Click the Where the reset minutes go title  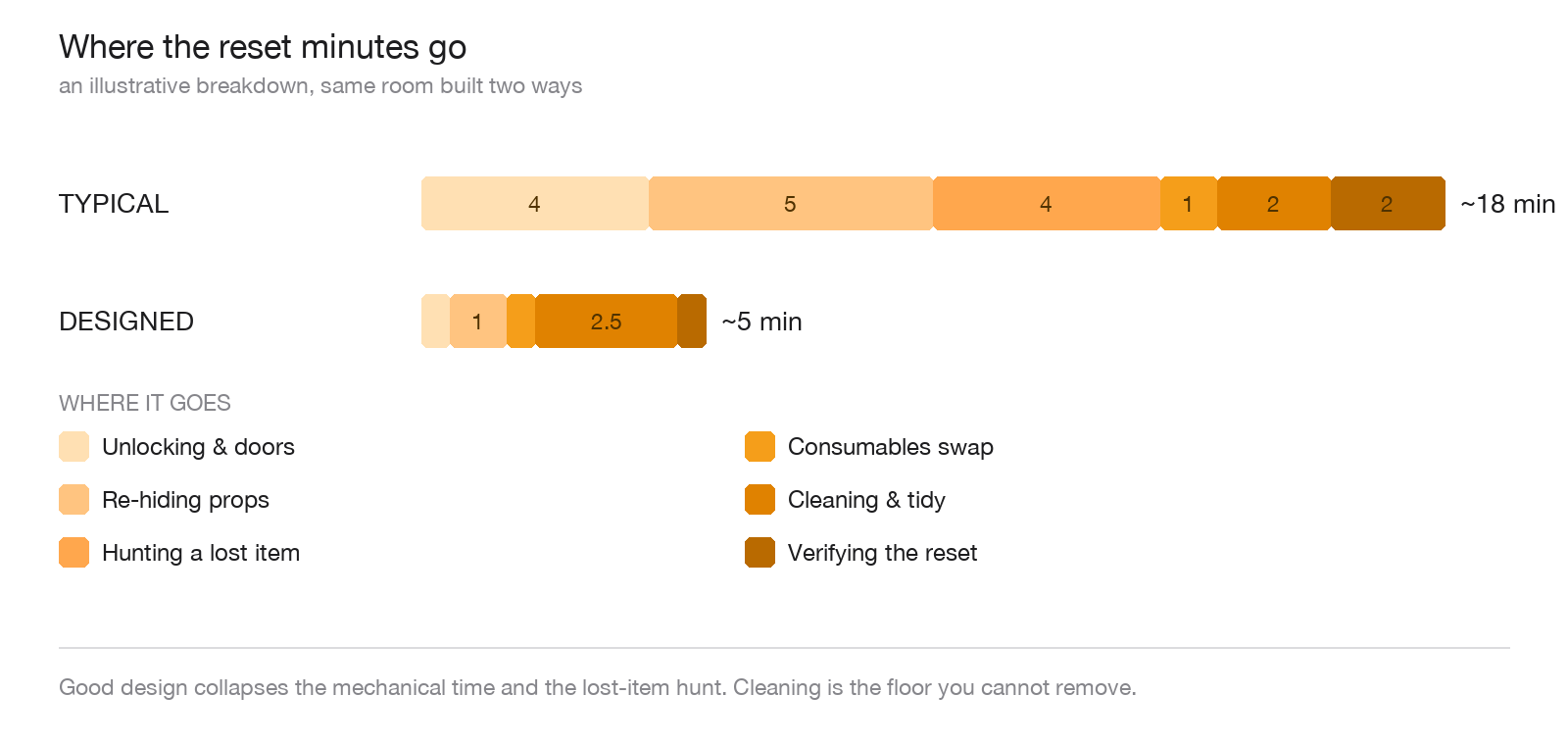pyautogui.click(x=263, y=47)
